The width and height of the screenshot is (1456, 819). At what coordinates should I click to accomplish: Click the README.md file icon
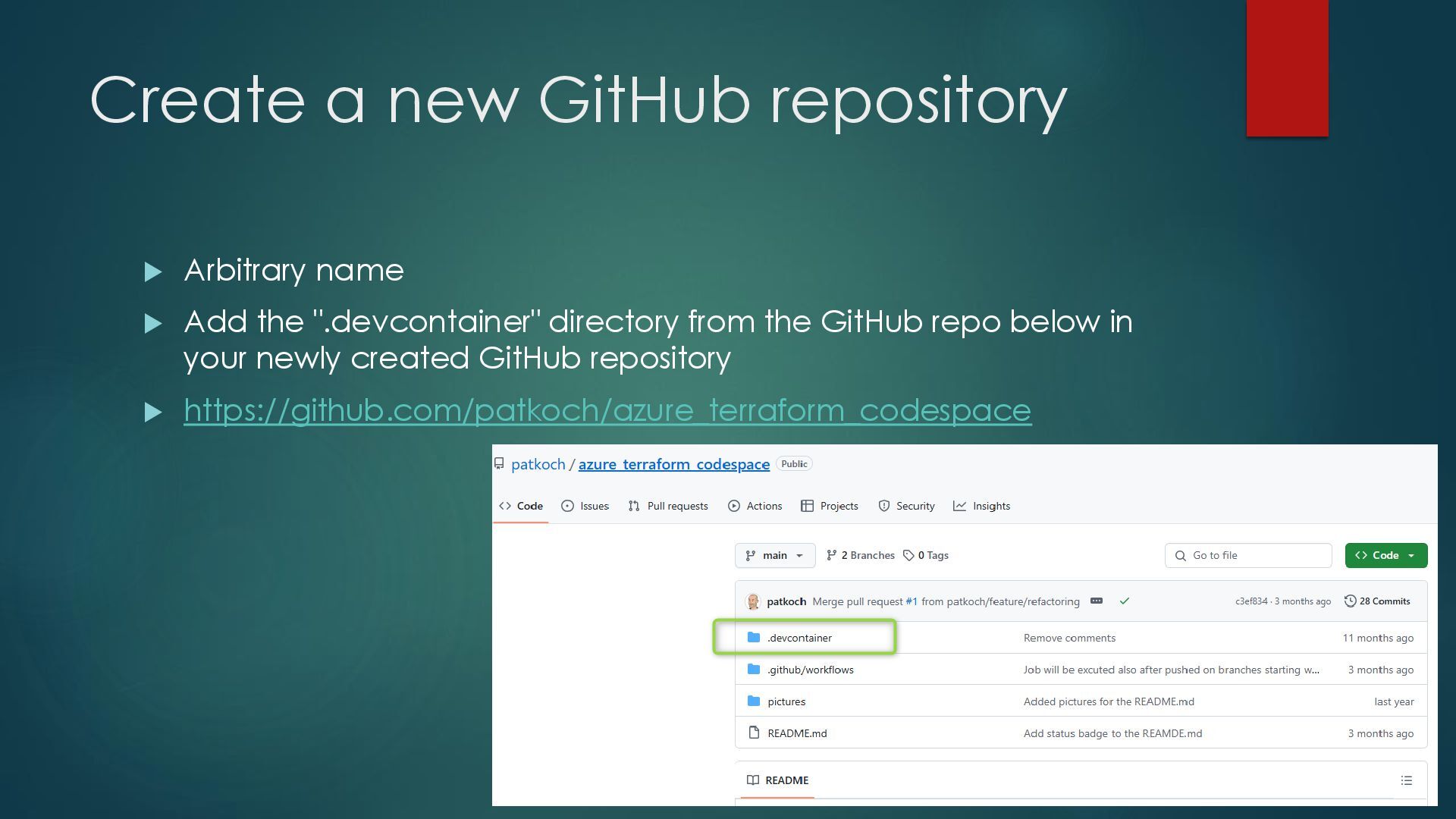753,733
